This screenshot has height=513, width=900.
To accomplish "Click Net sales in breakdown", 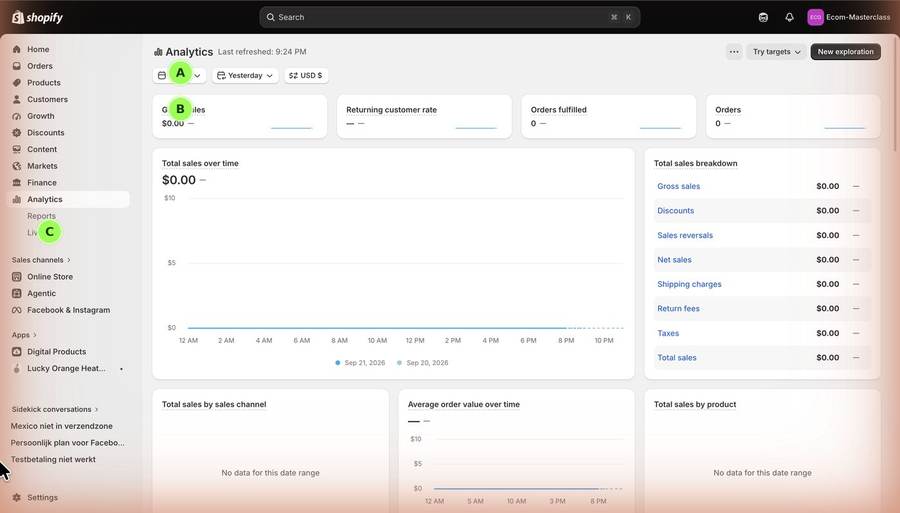I will click(674, 260).
